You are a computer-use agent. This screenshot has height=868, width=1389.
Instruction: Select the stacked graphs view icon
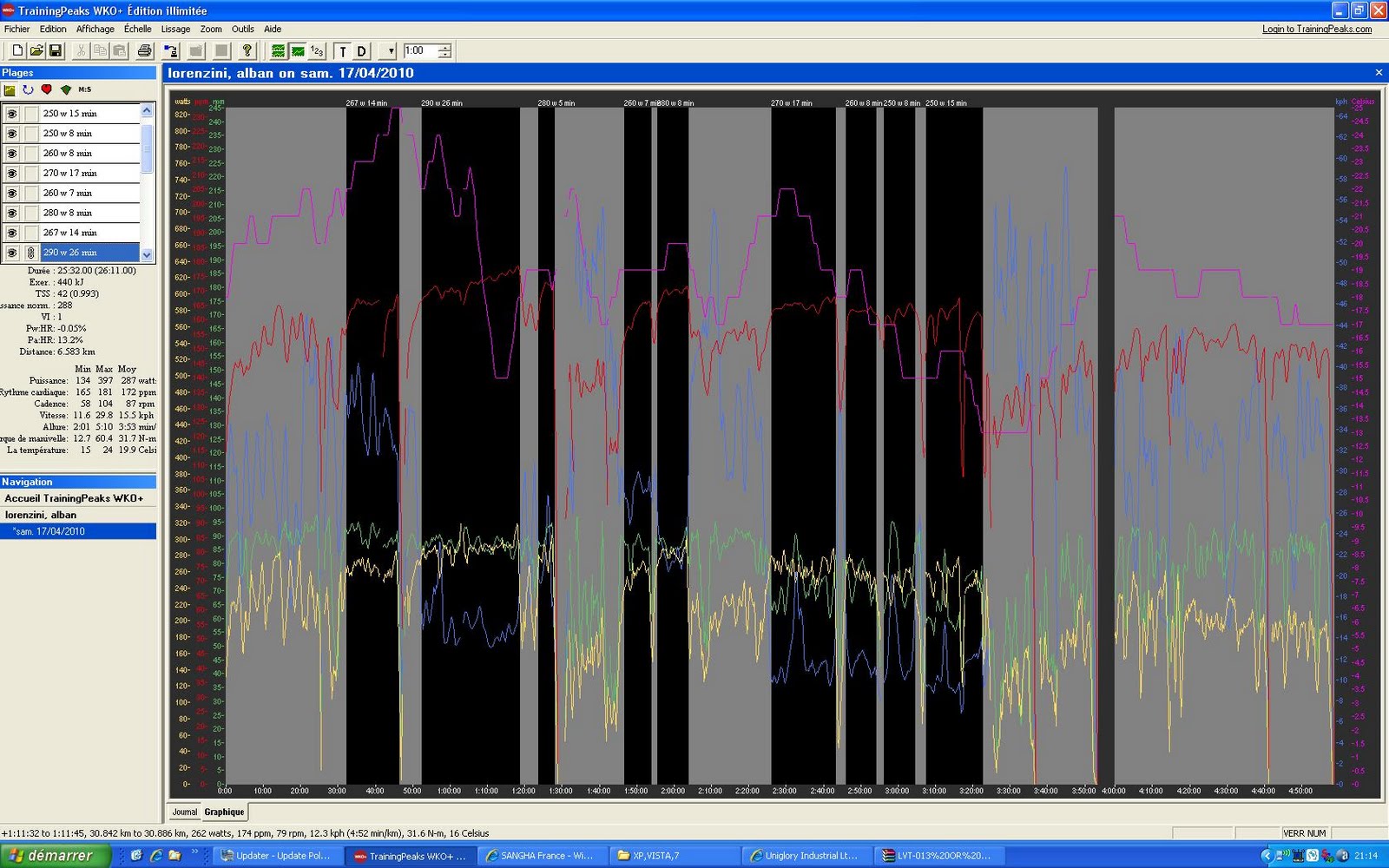278,51
